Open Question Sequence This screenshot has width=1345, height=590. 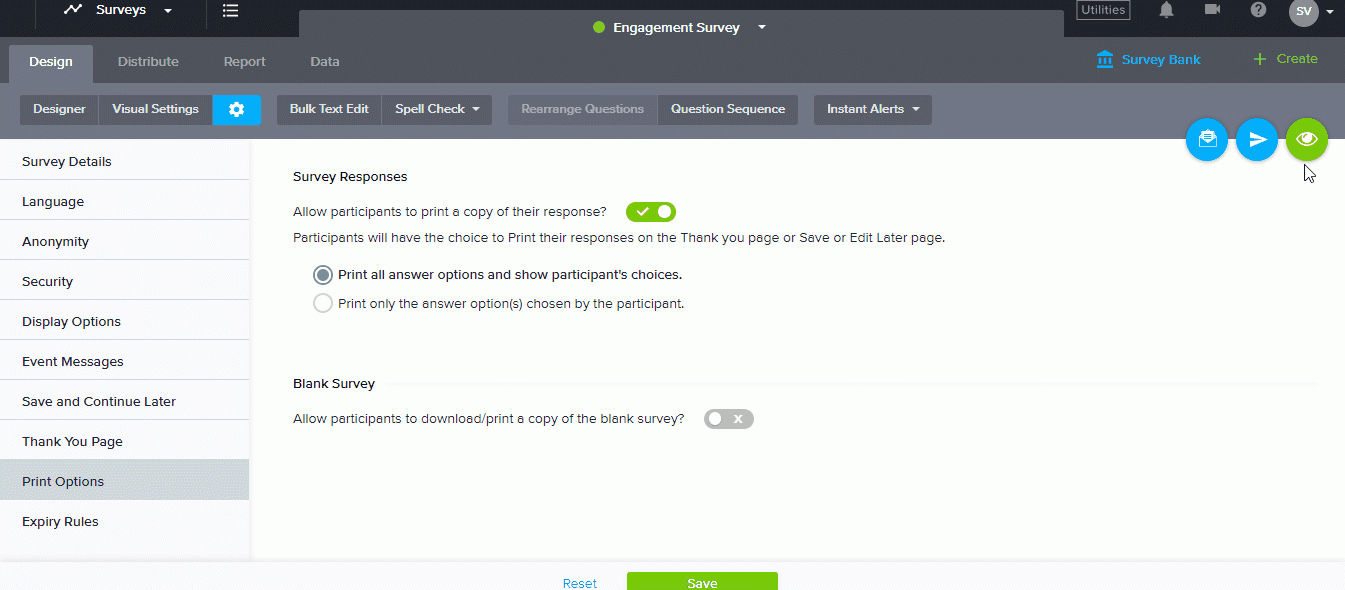click(728, 110)
